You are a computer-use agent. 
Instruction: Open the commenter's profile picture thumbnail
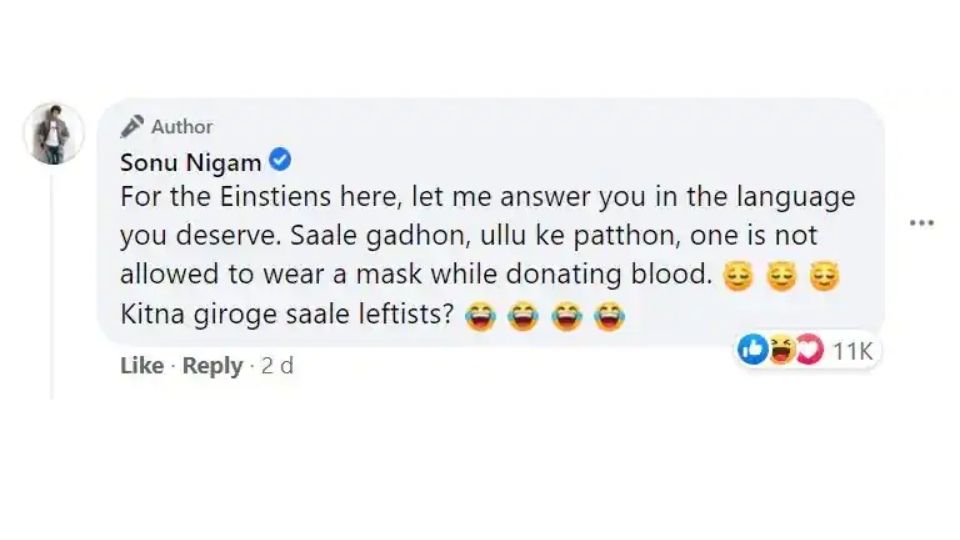coord(54,133)
